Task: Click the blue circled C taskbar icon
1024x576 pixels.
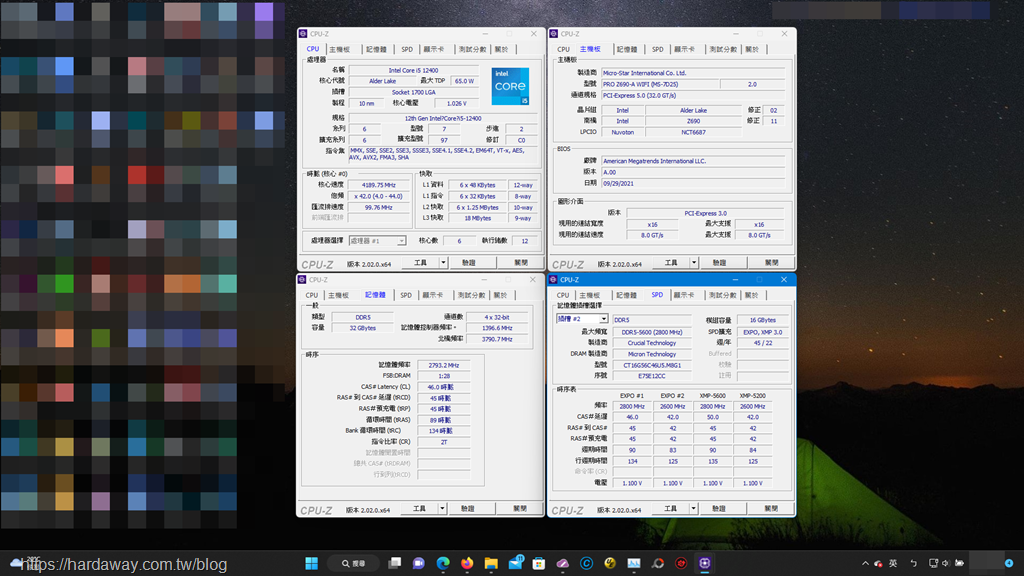Action: [586, 563]
